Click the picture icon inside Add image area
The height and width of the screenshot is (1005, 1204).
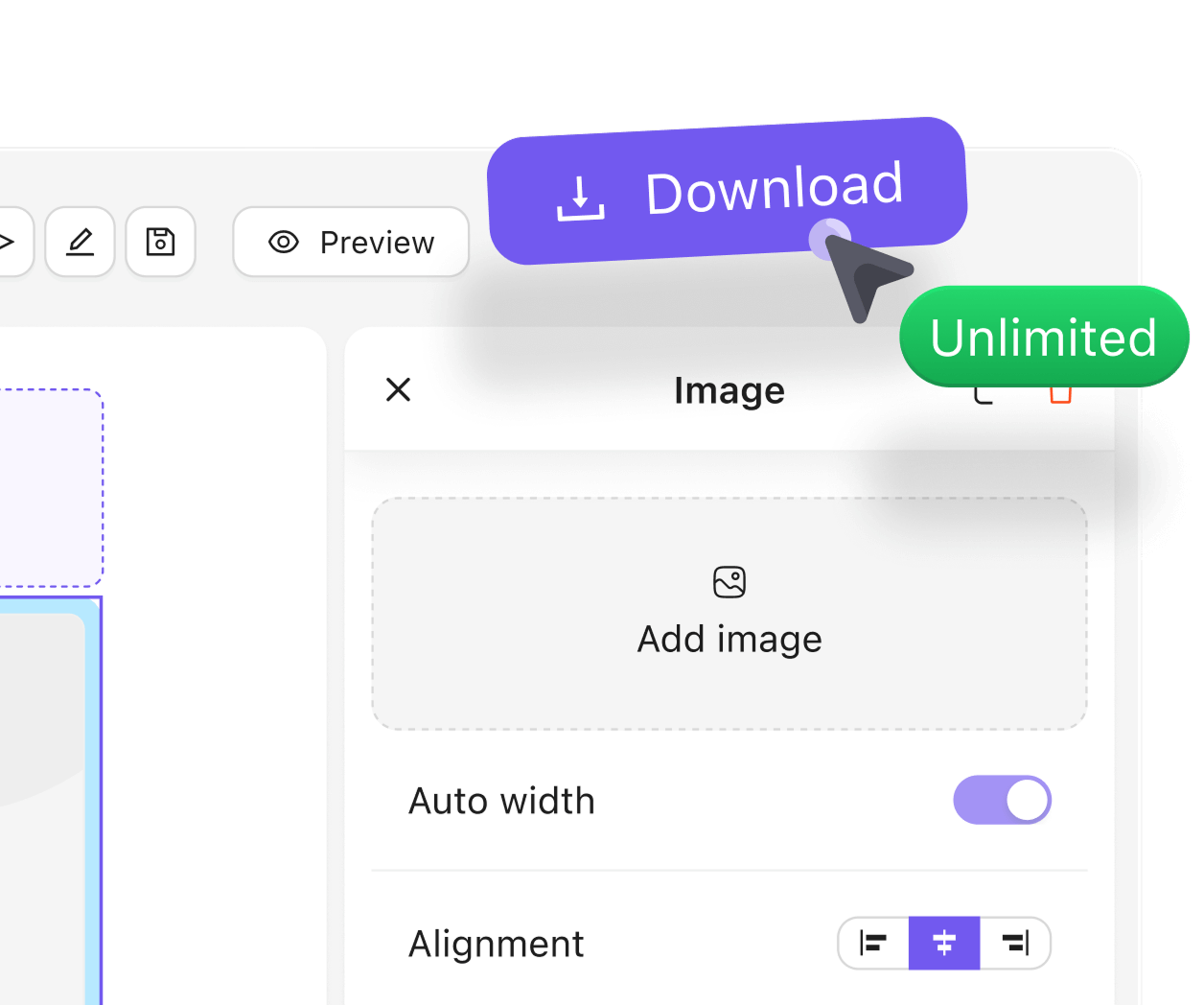coord(729,581)
